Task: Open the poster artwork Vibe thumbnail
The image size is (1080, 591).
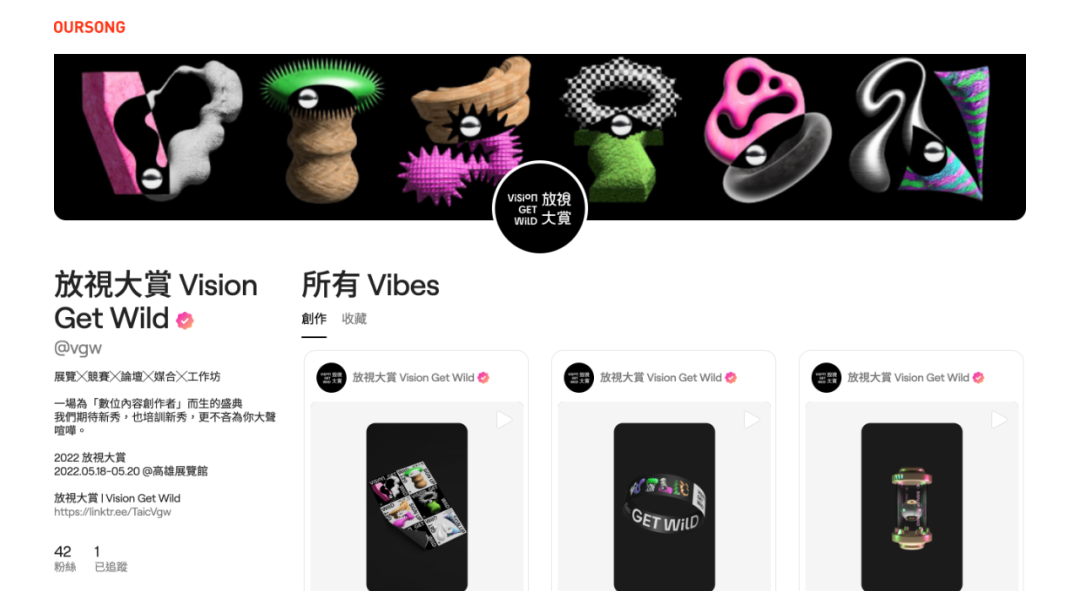Action: [x=417, y=506]
